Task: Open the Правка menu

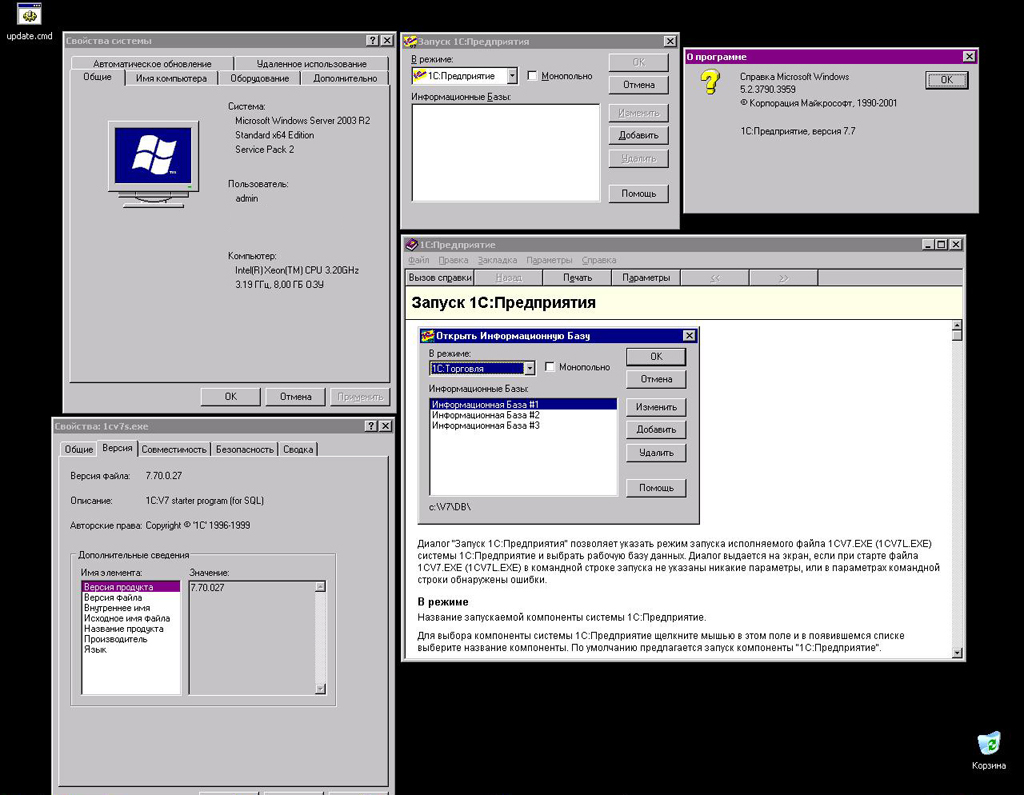Action: (453, 260)
